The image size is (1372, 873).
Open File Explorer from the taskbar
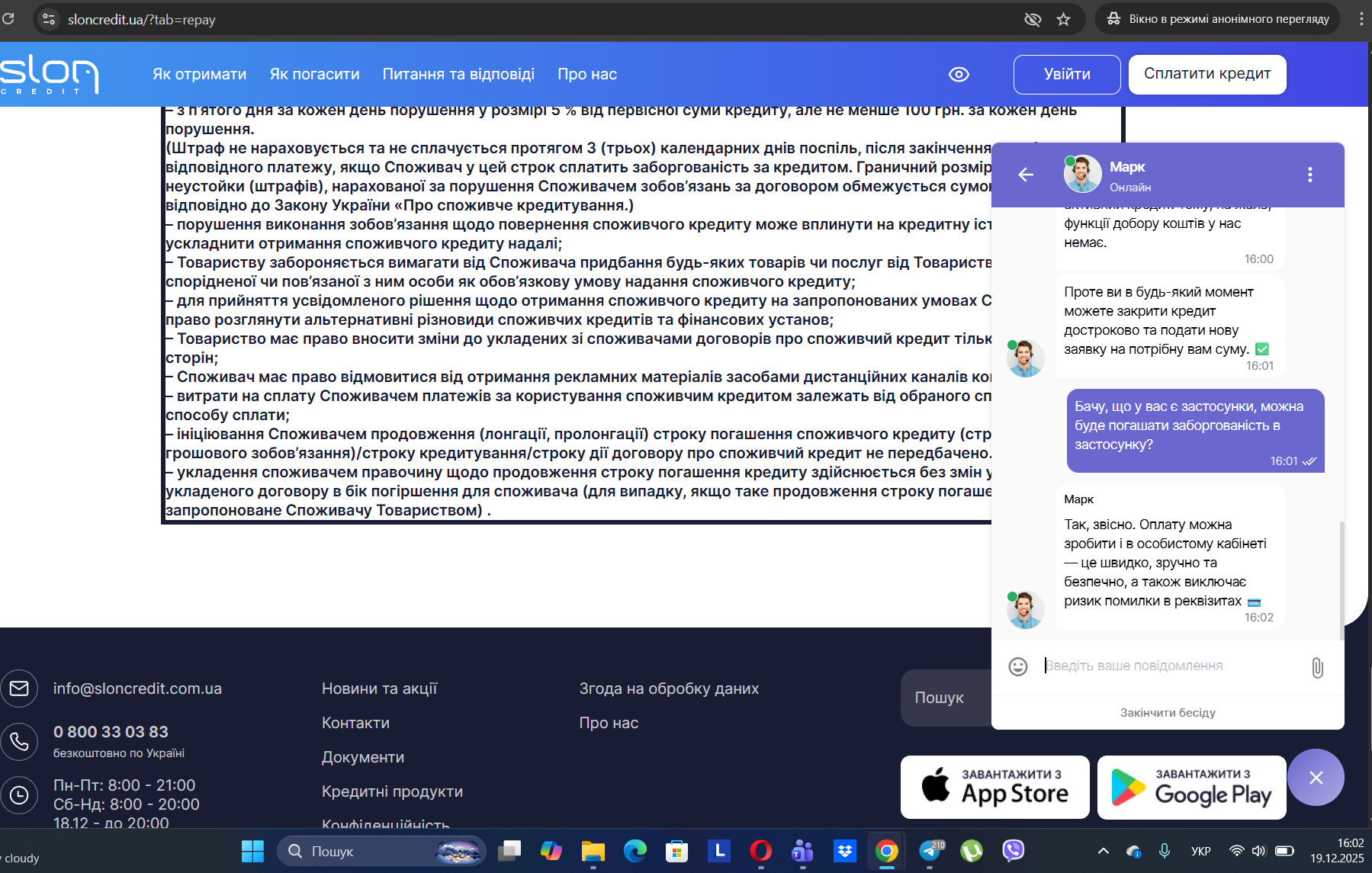[x=593, y=851]
